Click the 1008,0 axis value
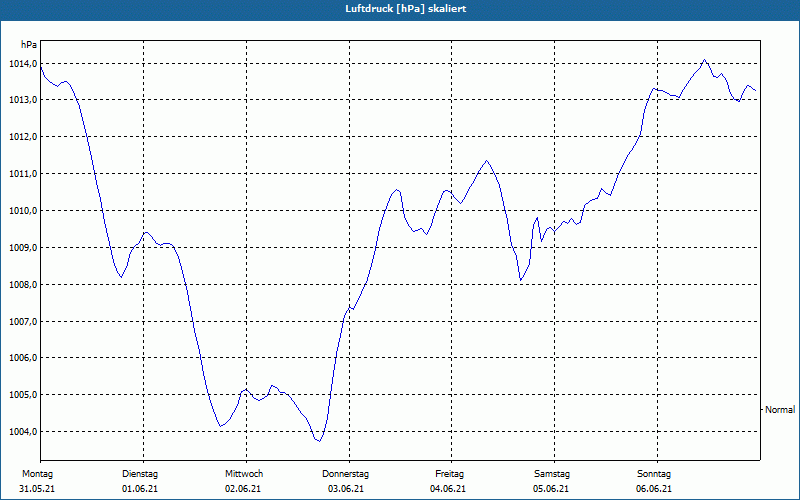The width and height of the screenshot is (800, 500). point(23,285)
